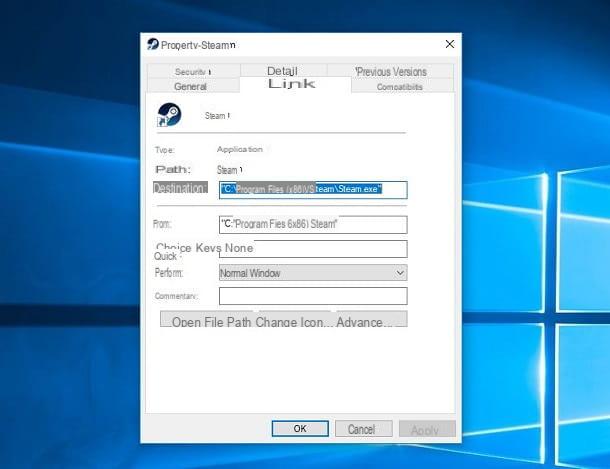Close the Property-Steam dialog
Screen dimensions: 610x469
450,44
